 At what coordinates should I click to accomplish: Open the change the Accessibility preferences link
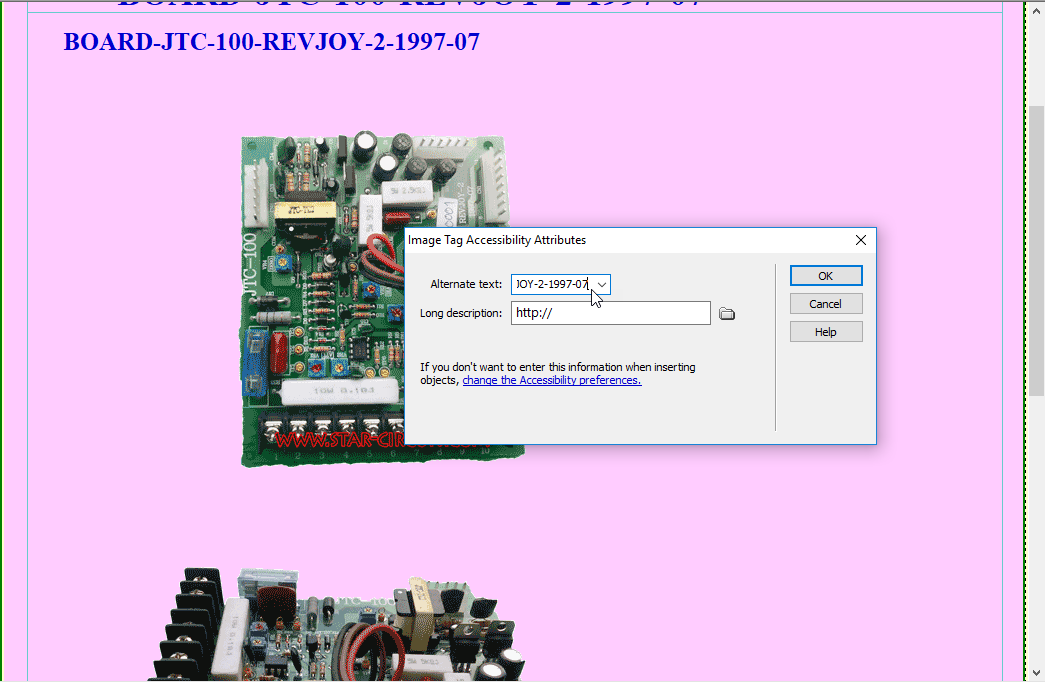pos(552,380)
